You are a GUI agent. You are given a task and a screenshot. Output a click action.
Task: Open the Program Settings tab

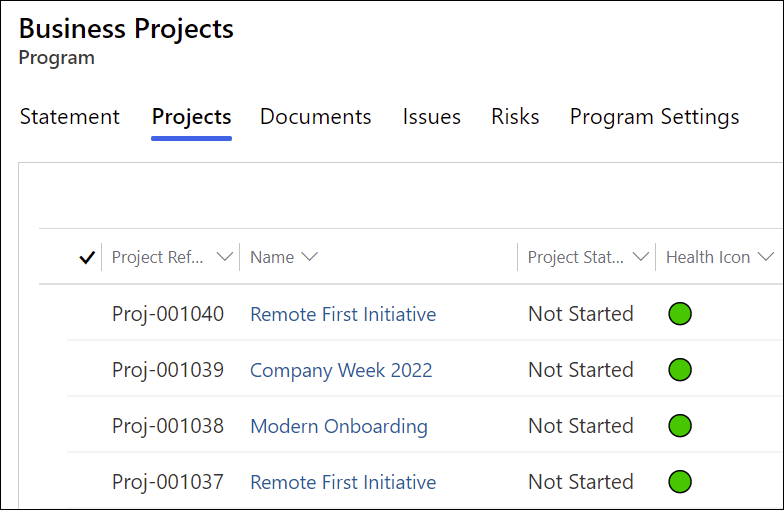click(x=654, y=117)
